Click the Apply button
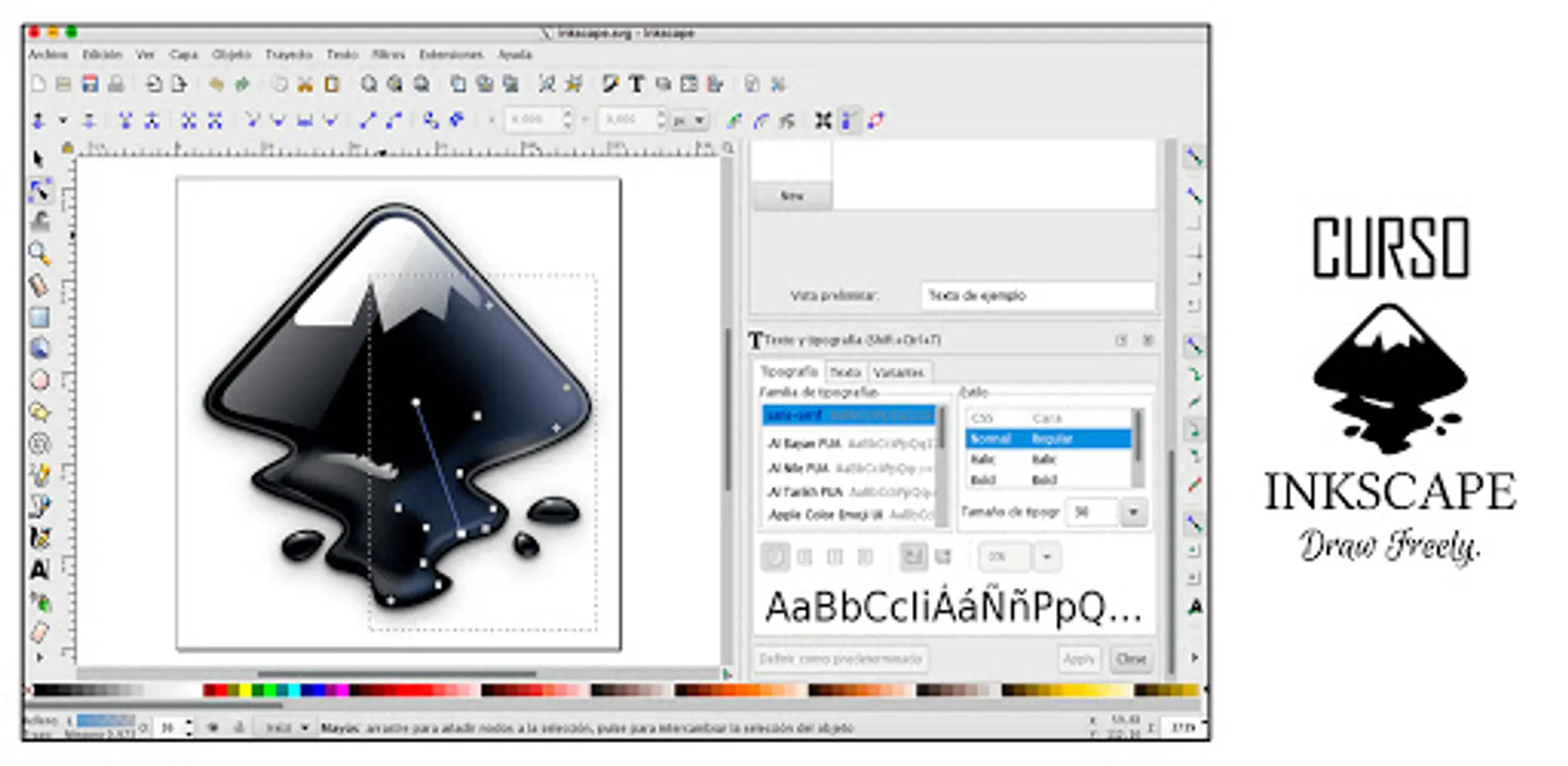Image resolution: width=1568 pixels, height=766 pixels. pyautogui.click(x=1079, y=659)
